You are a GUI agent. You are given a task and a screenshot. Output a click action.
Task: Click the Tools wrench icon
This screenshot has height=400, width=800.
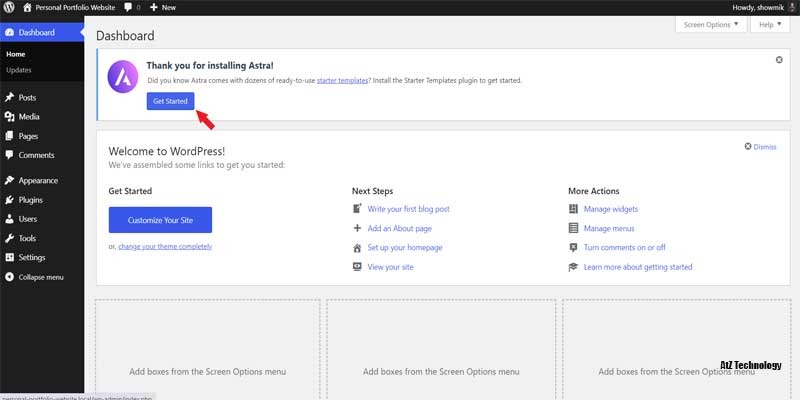(x=9, y=238)
